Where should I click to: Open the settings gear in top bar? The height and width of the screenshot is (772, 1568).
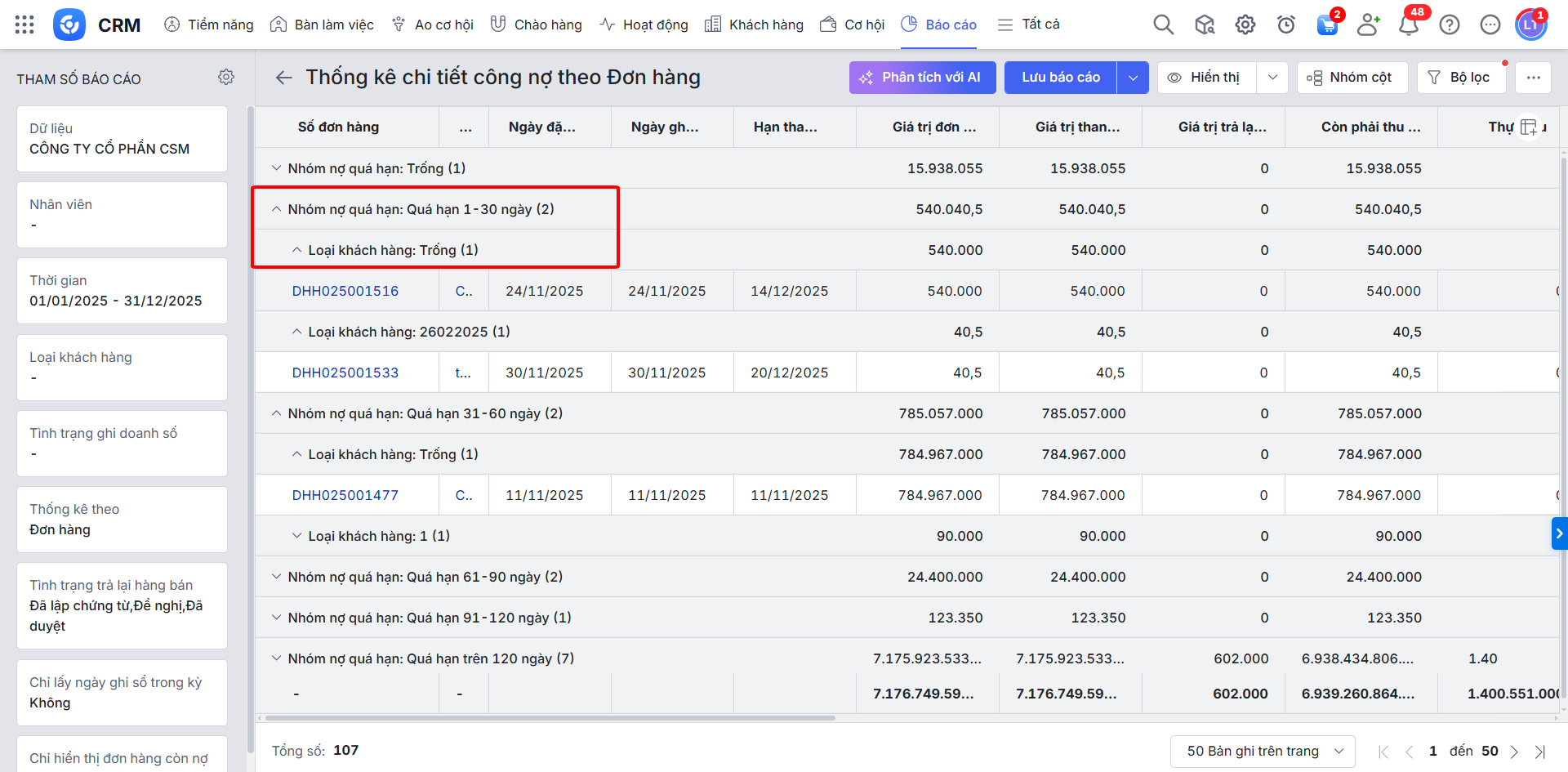pos(1245,25)
